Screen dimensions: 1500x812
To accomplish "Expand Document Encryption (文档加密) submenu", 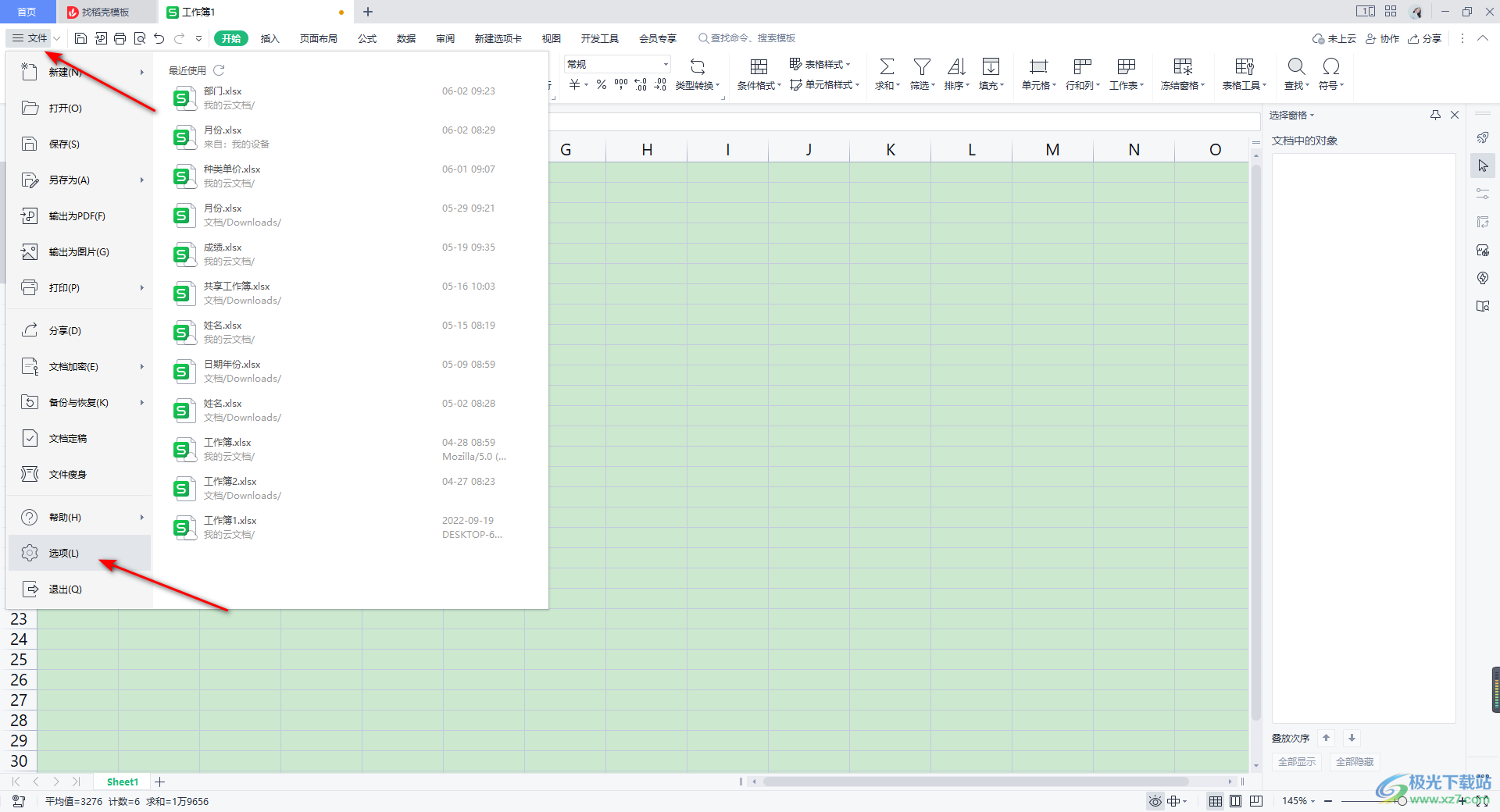I will [141, 367].
